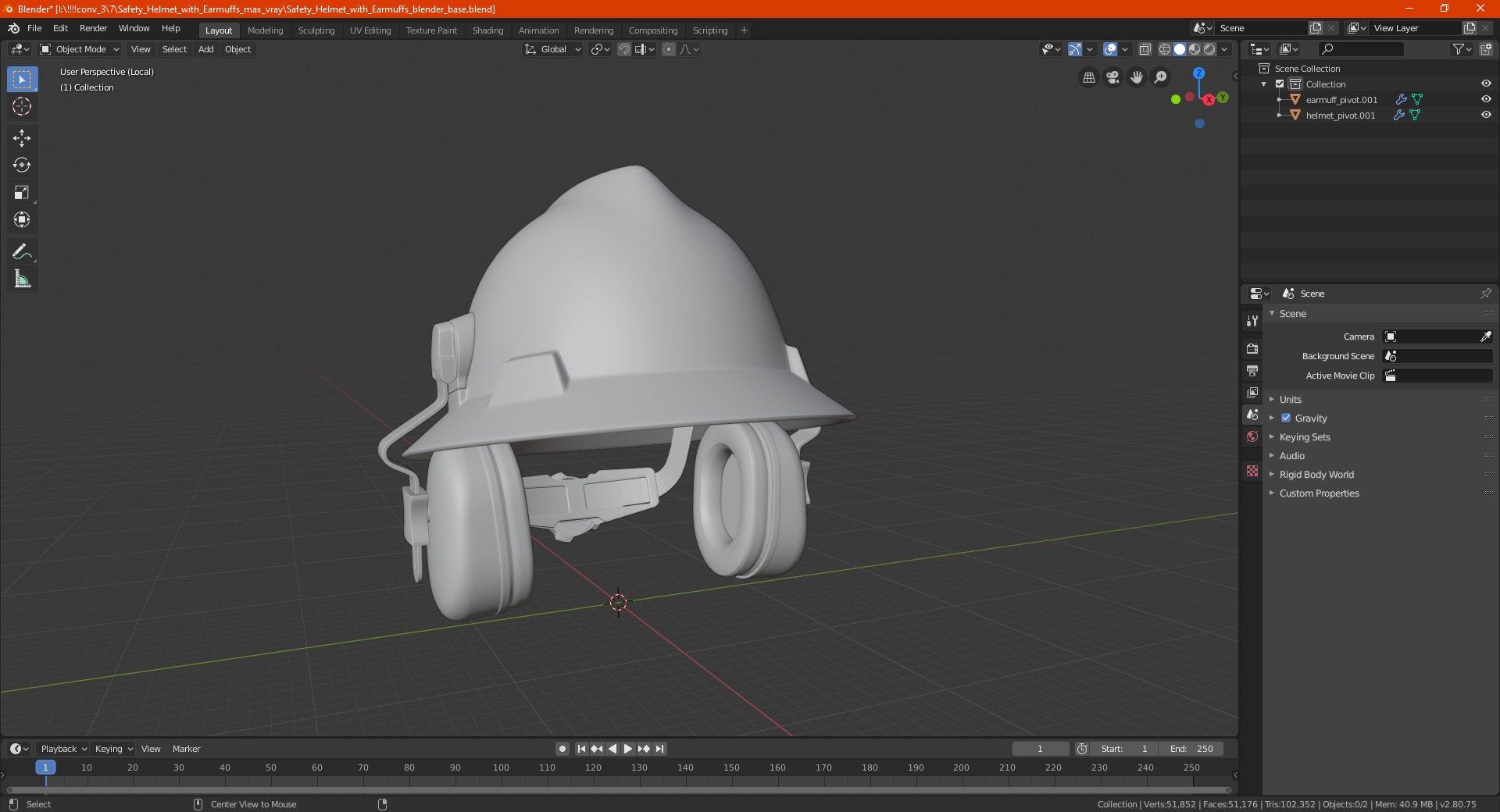
Task: Open the Object Mode dropdown
Action: [80, 49]
